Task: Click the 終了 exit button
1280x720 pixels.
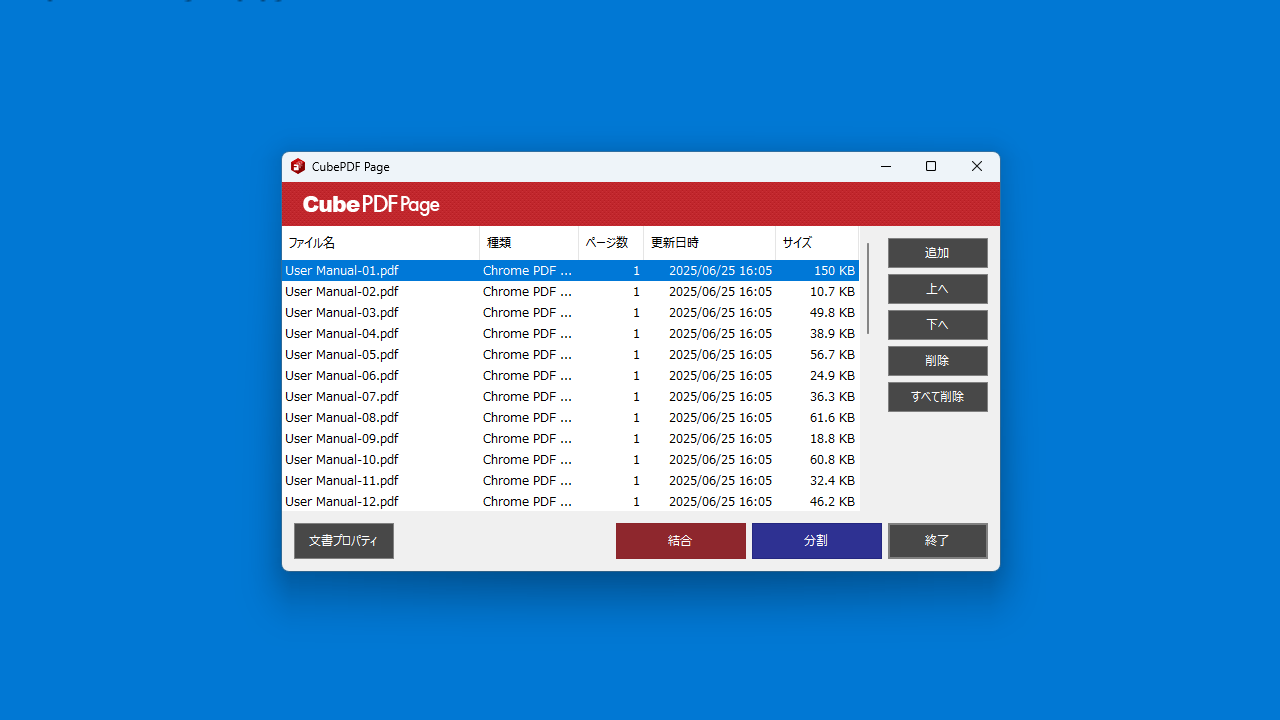Action: [x=938, y=541]
